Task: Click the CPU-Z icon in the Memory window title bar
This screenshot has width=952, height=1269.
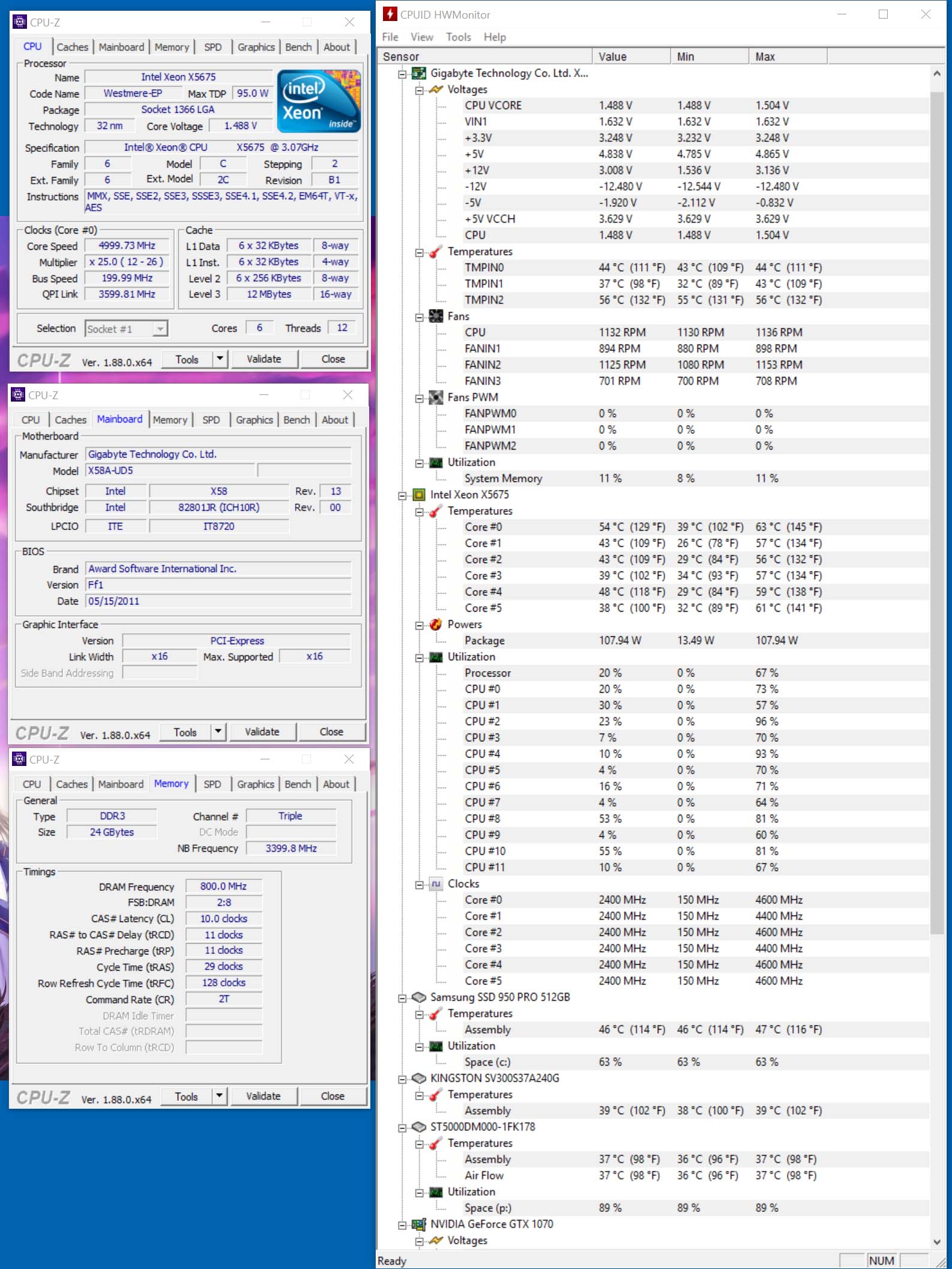Action: (19, 759)
